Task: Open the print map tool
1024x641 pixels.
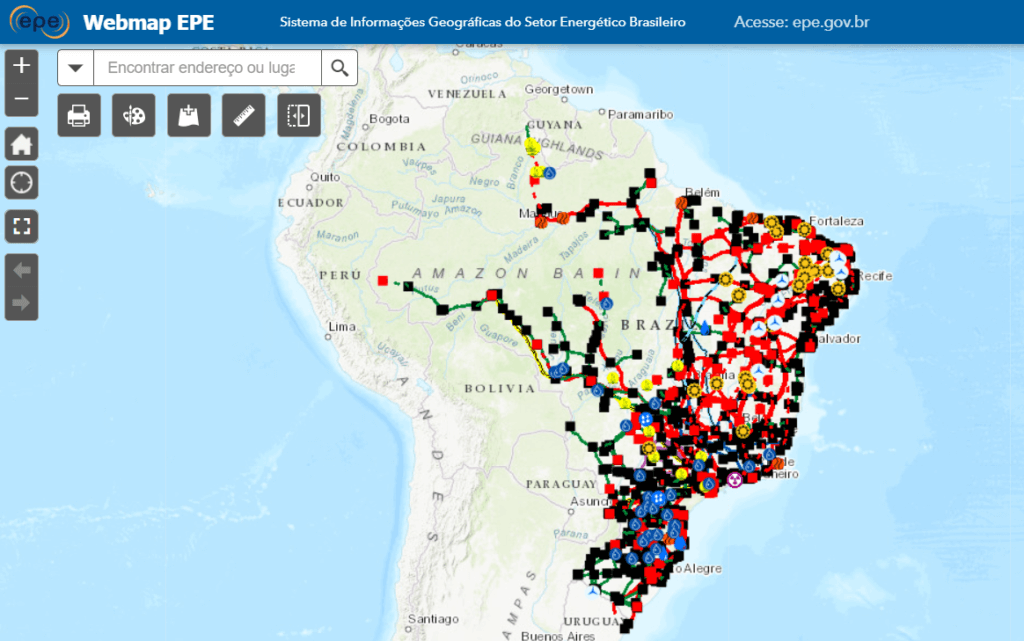Action: tap(79, 116)
